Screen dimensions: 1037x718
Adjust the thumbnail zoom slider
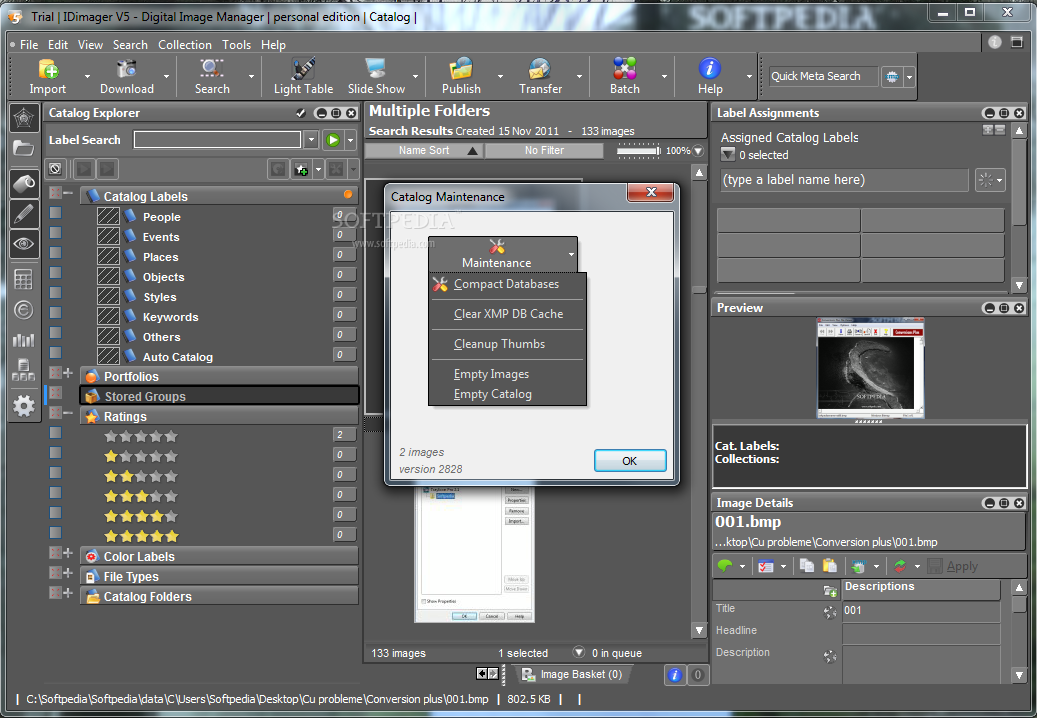[x=639, y=151]
